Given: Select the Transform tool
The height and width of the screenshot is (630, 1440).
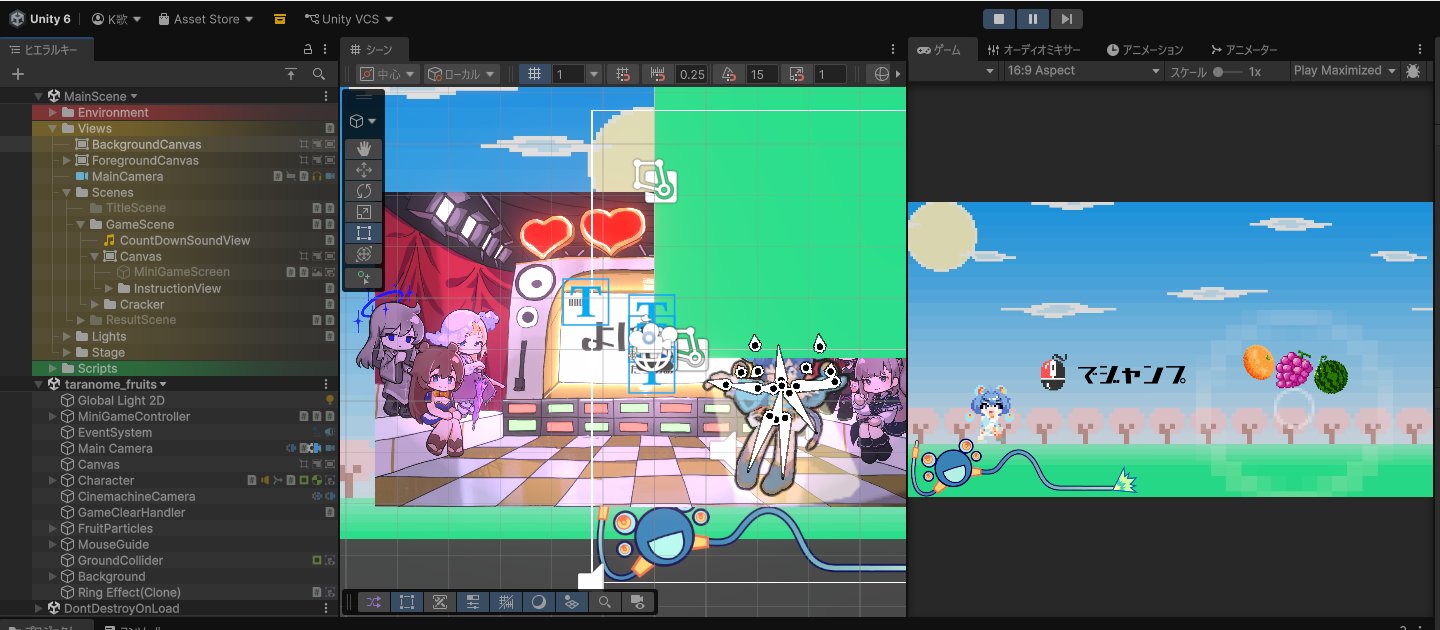Looking at the screenshot, I should click(364, 254).
